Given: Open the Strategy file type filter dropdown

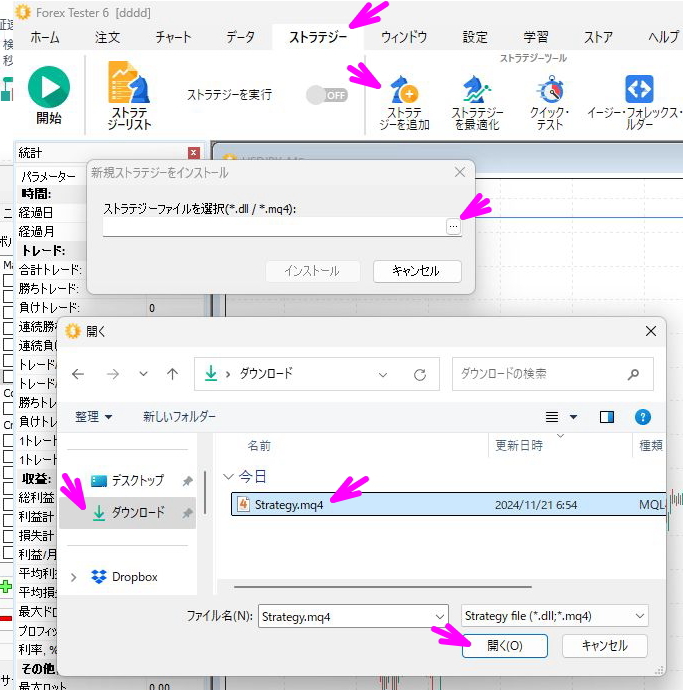Looking at the screenshot, I should 554,616.
